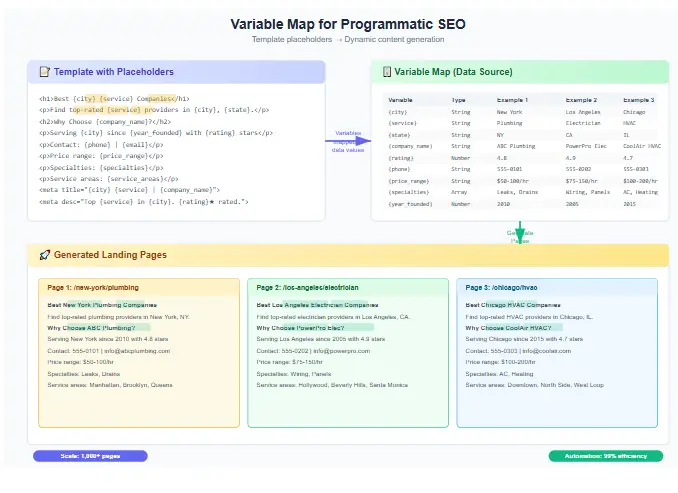Click the New York cell in the table
Image resolution: width=678 pixels, height=493 pixels.
click(509, 112)
